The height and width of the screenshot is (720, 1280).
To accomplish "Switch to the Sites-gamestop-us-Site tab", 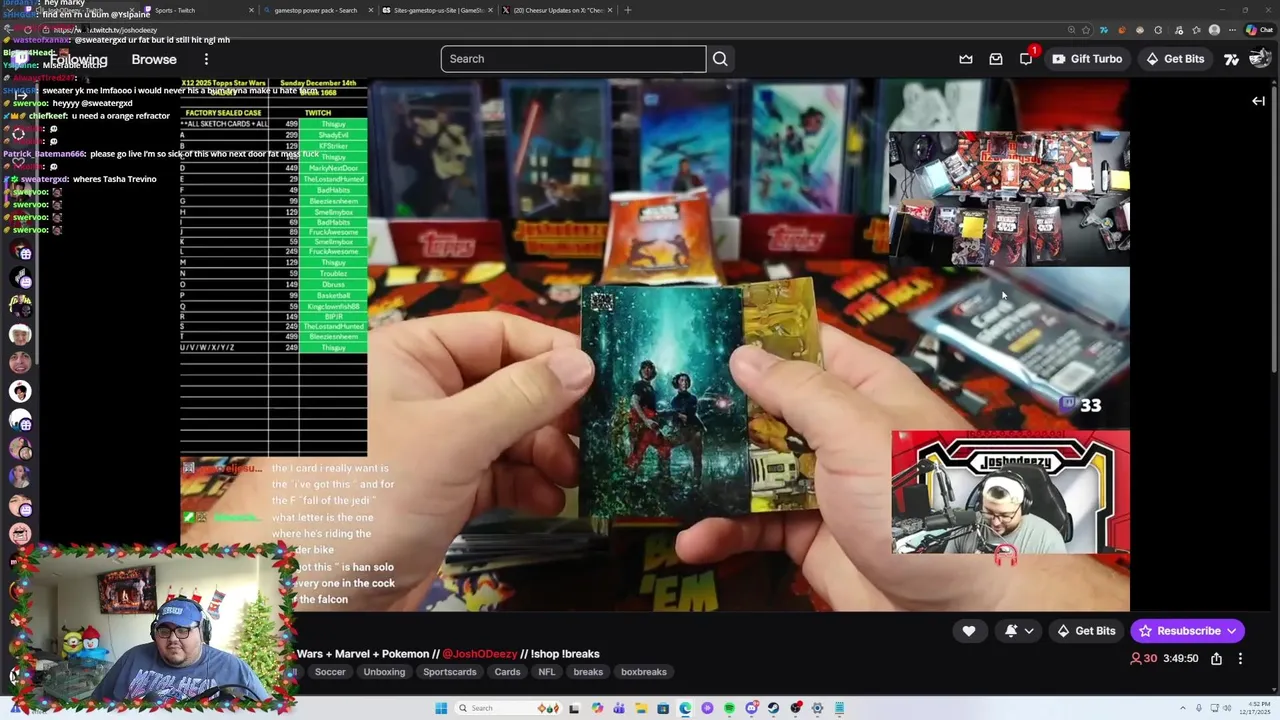I will (437, 10).
